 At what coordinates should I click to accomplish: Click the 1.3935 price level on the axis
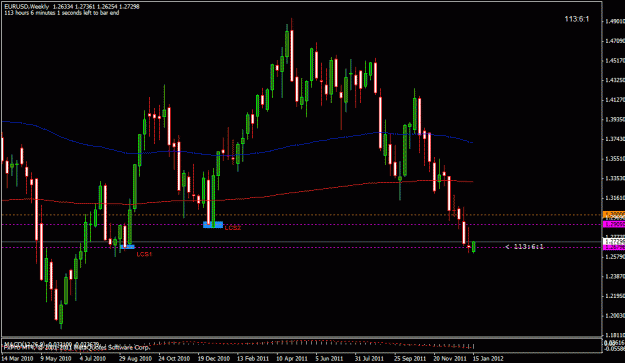(x=615, y=119)
